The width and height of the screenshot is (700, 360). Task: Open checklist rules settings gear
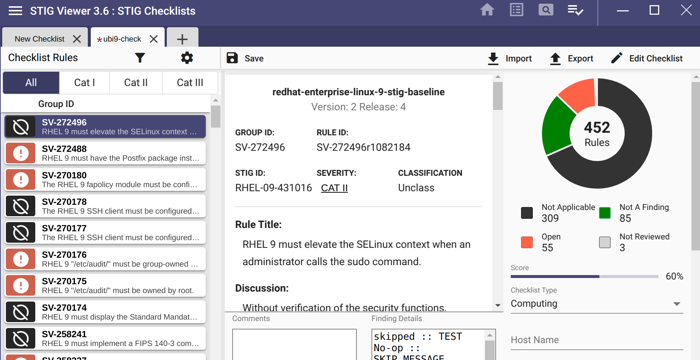(x=187, y=58)
